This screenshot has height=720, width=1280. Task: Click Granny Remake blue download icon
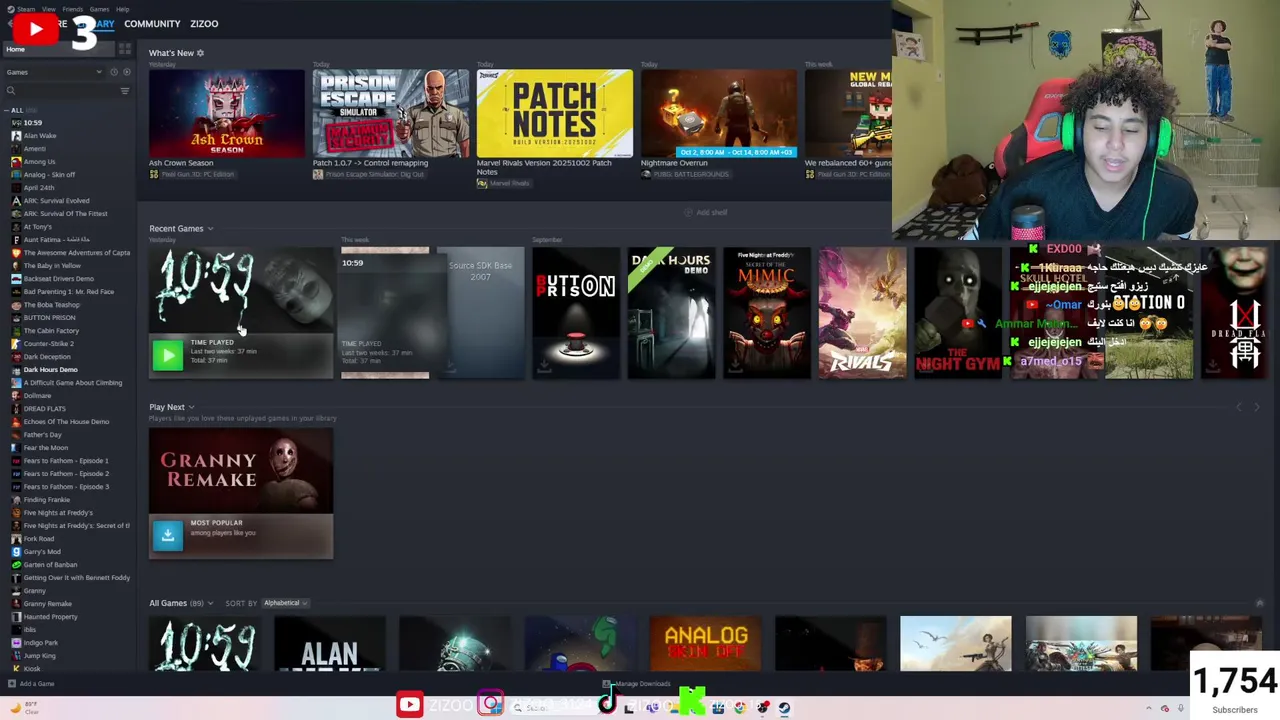click(x=168, y=535)
